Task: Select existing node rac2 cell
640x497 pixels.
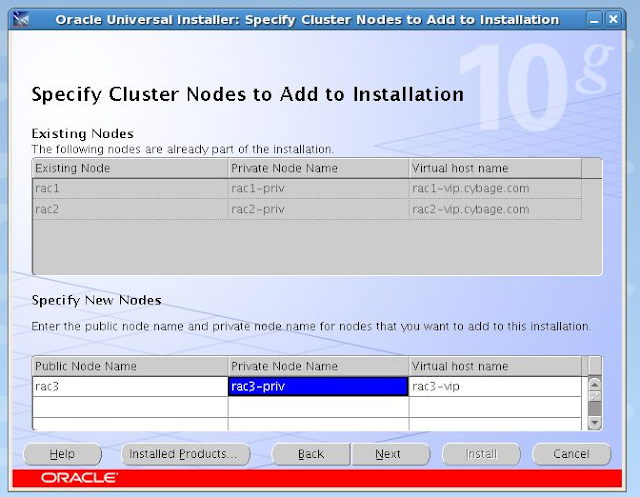Action: tap(130, 209)
